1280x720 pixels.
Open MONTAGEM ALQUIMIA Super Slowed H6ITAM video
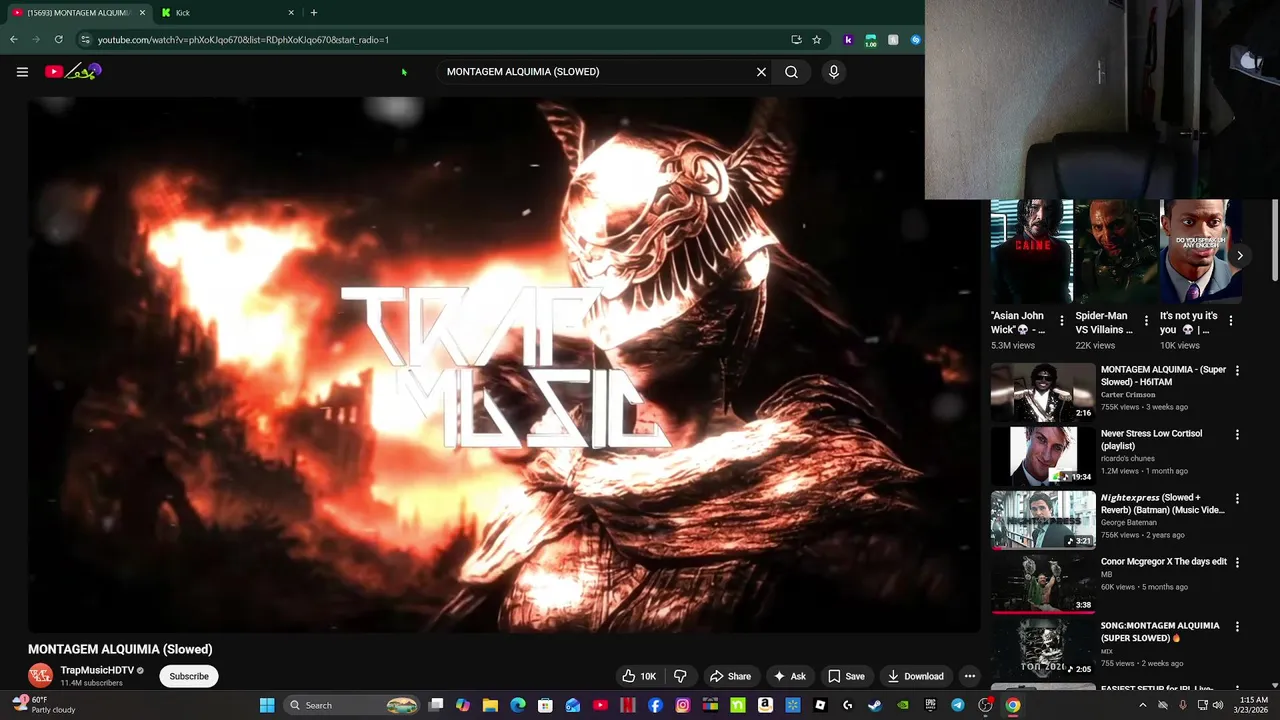coord(1043,392)
